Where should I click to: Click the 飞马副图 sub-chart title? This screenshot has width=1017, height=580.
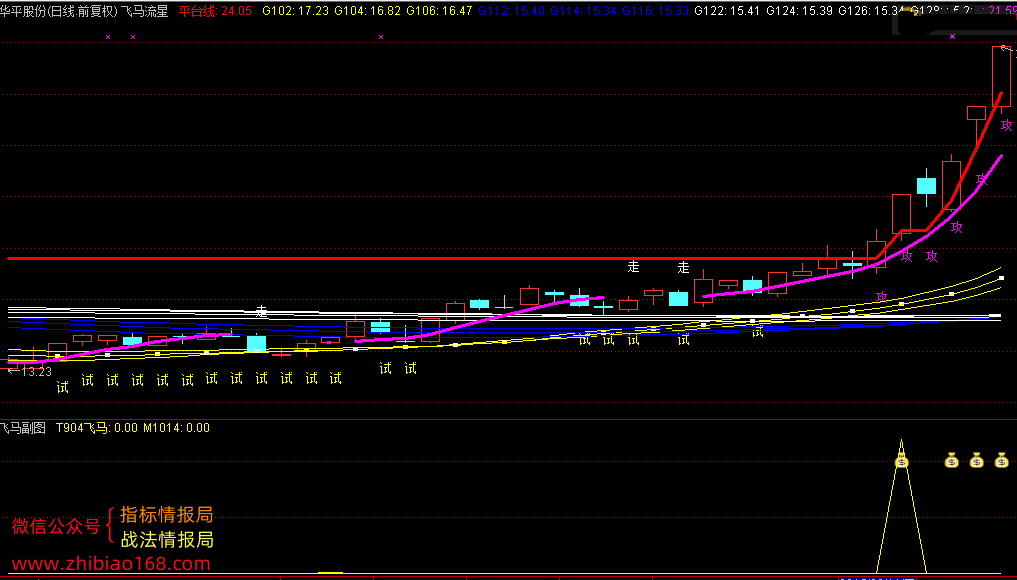pos(23,428)
